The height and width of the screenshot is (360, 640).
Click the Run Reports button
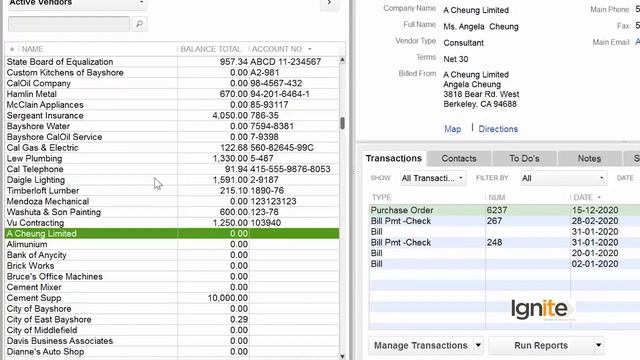tap(541, 346)
